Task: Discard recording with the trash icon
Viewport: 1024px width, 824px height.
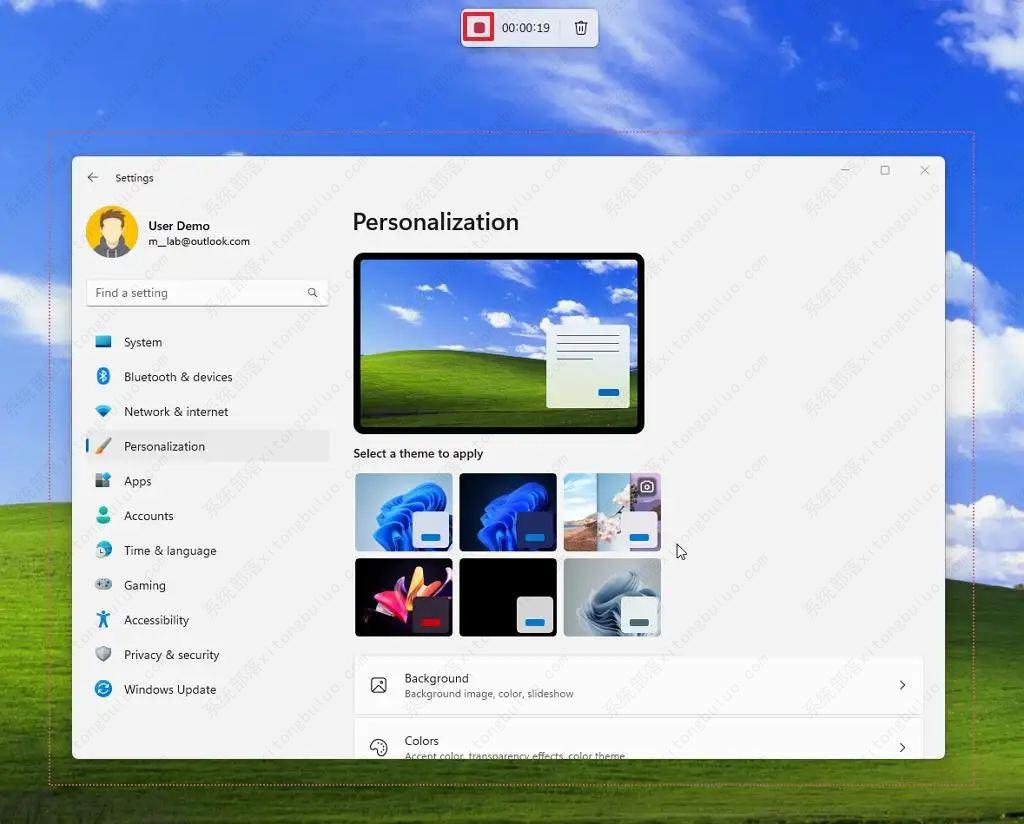Action: (x=581, y=28)
